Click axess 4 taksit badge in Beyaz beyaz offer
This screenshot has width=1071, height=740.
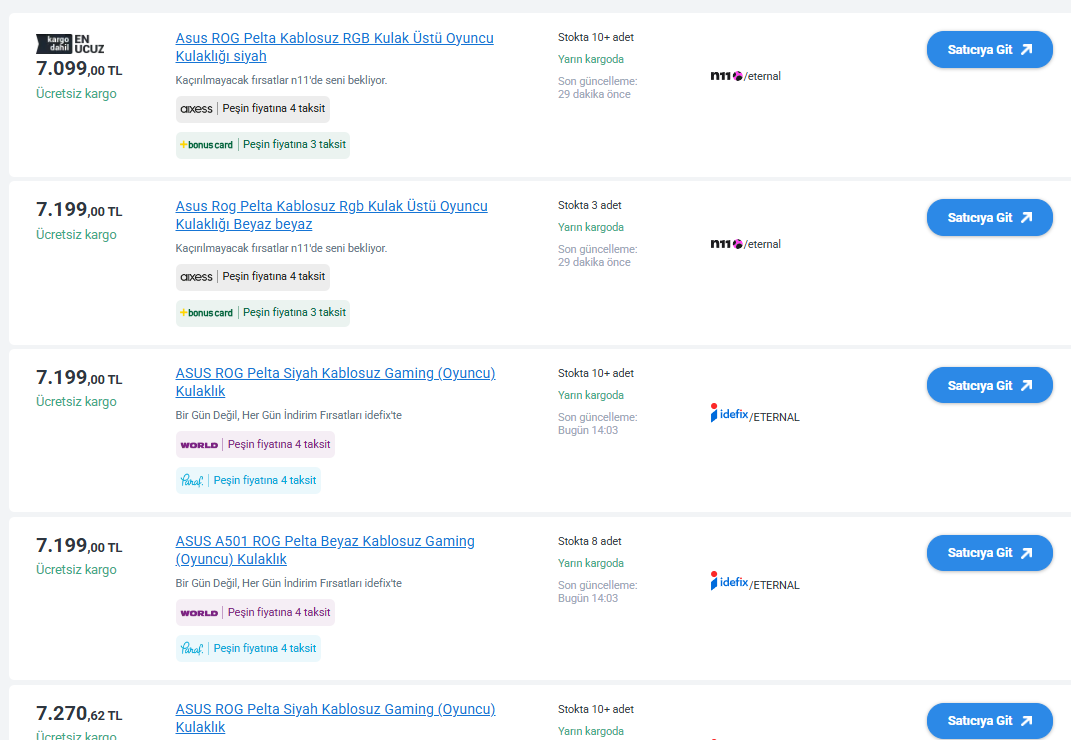click(x=253, y=277)
